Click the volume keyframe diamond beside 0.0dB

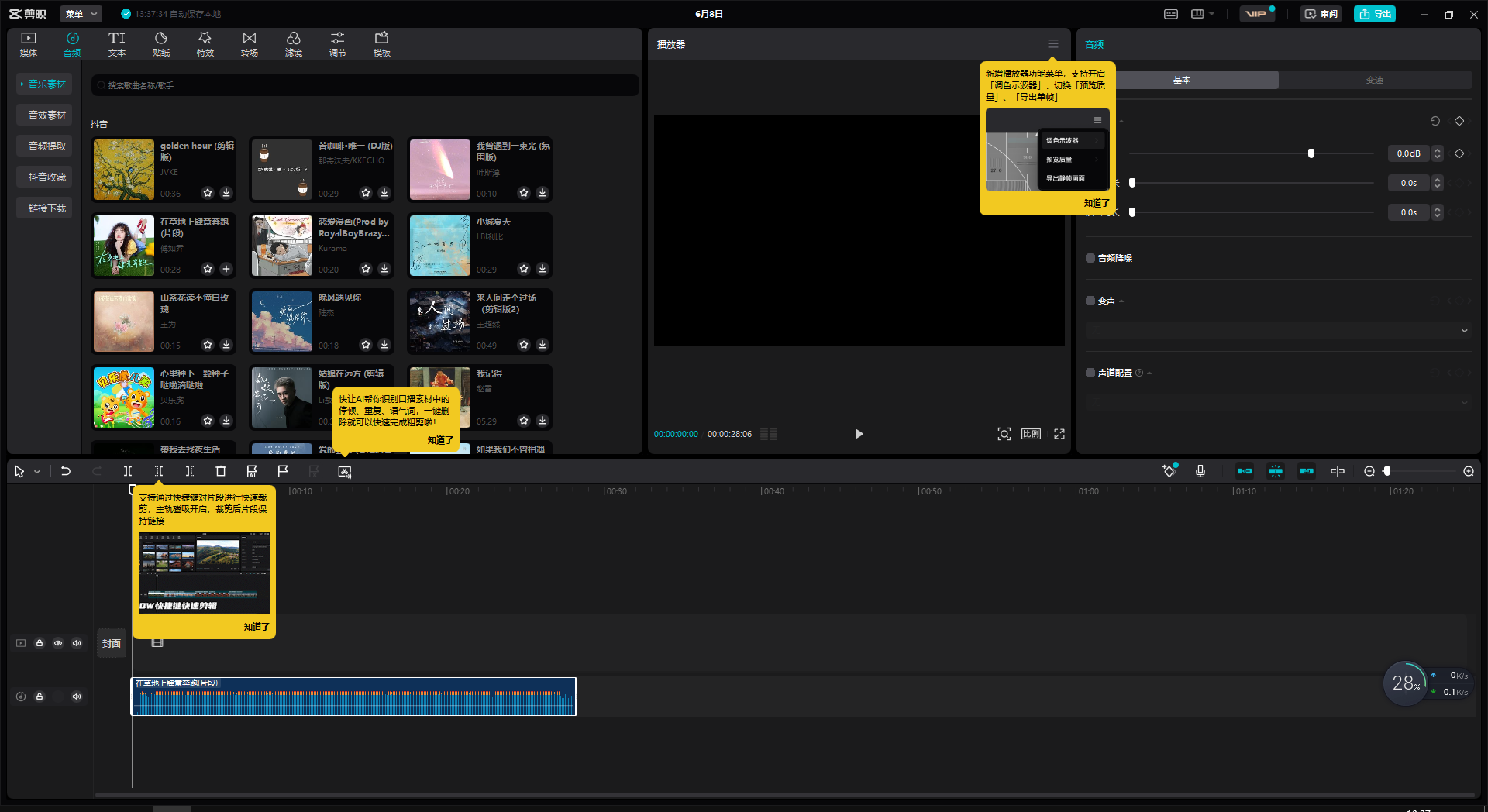[x=1459, y=153]
